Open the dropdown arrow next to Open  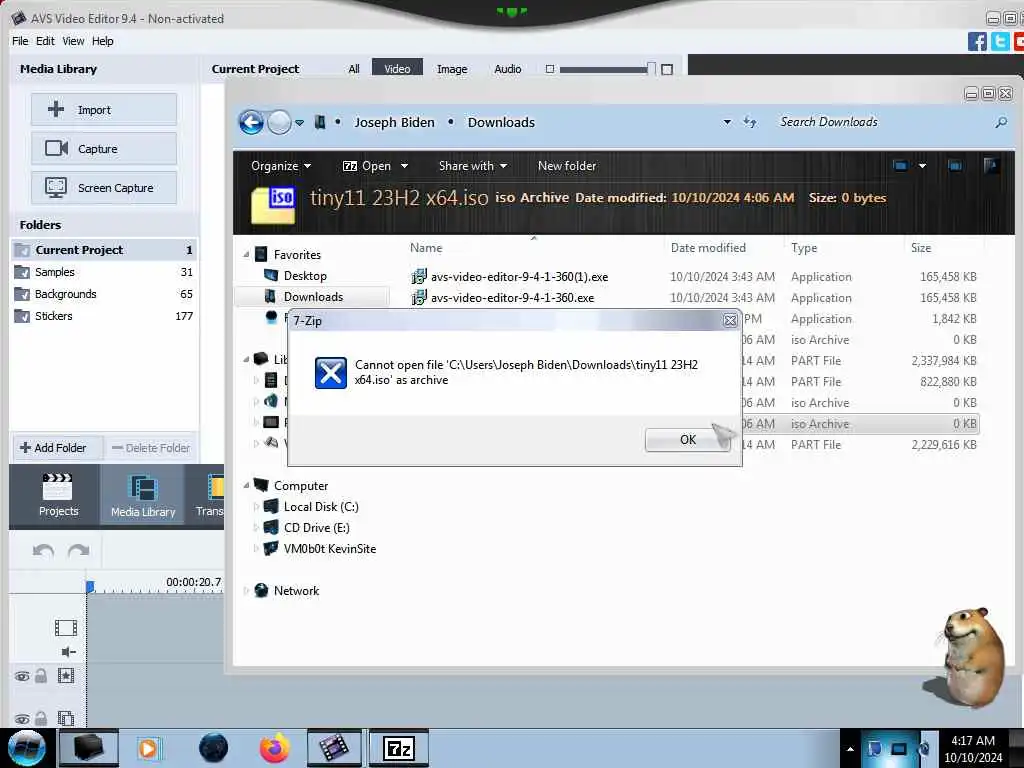[x=404, y=166]
